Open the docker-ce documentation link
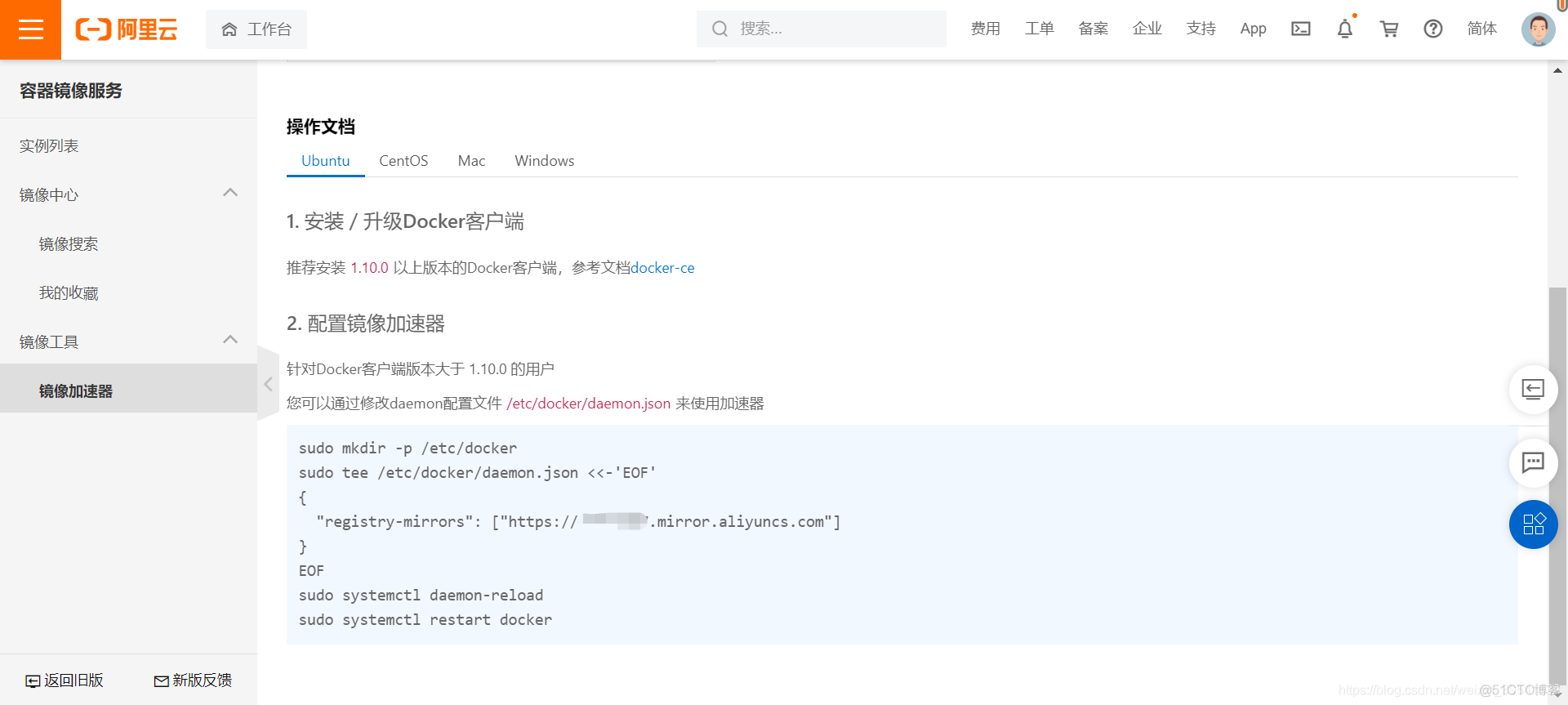This screenshot has width=1568, height=705. pos(662,268)
